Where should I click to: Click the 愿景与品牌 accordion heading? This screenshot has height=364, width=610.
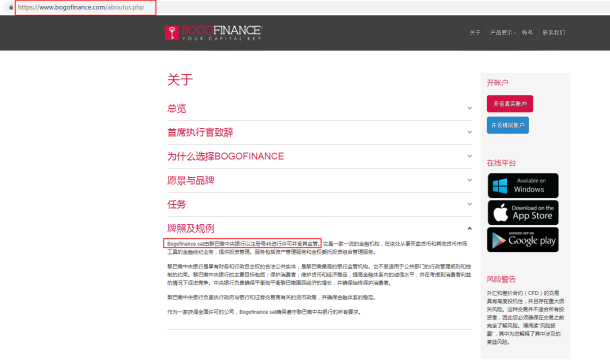(x=191, y=180)
